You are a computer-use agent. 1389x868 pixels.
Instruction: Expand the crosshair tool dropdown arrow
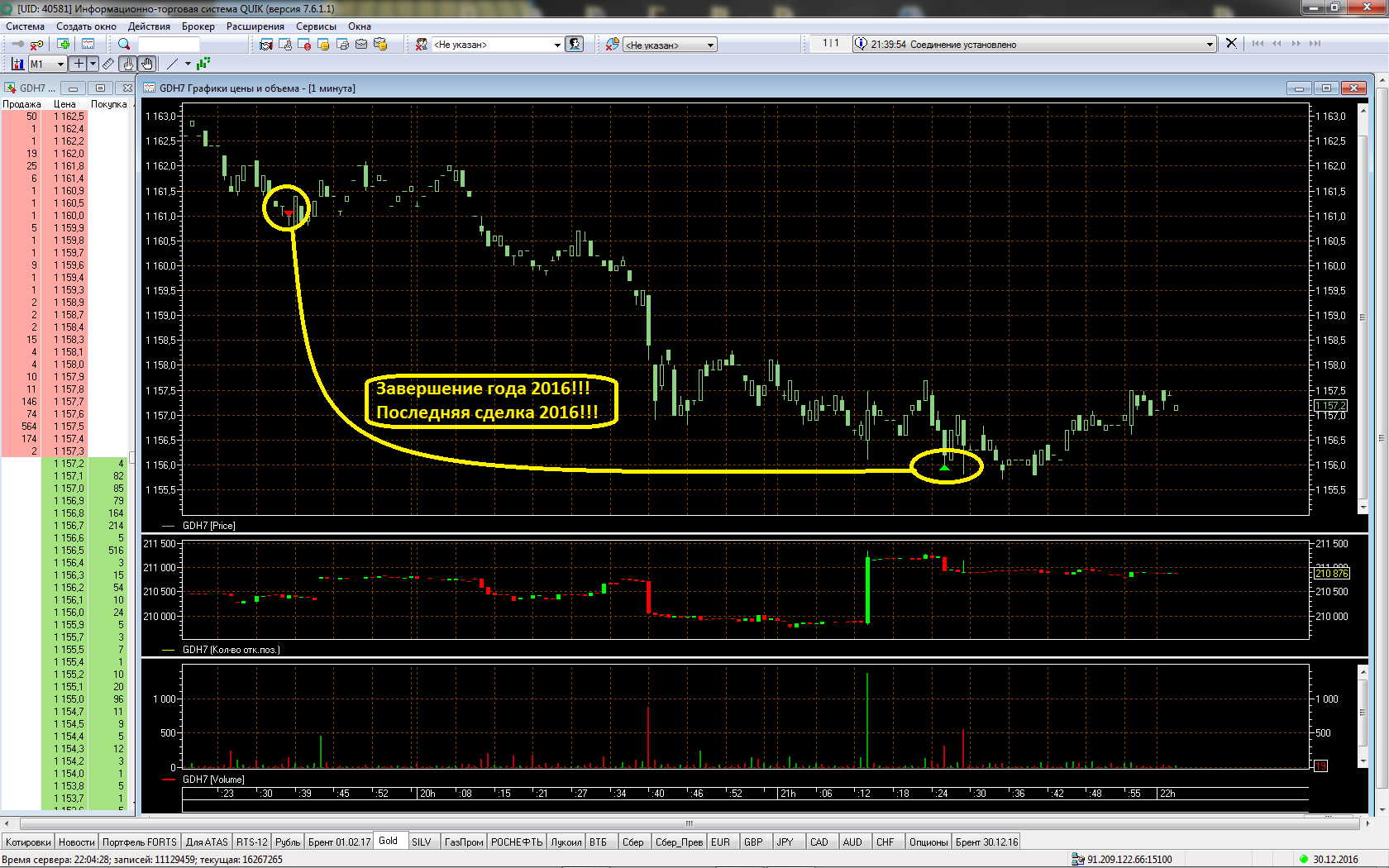[x=93, y=64]
